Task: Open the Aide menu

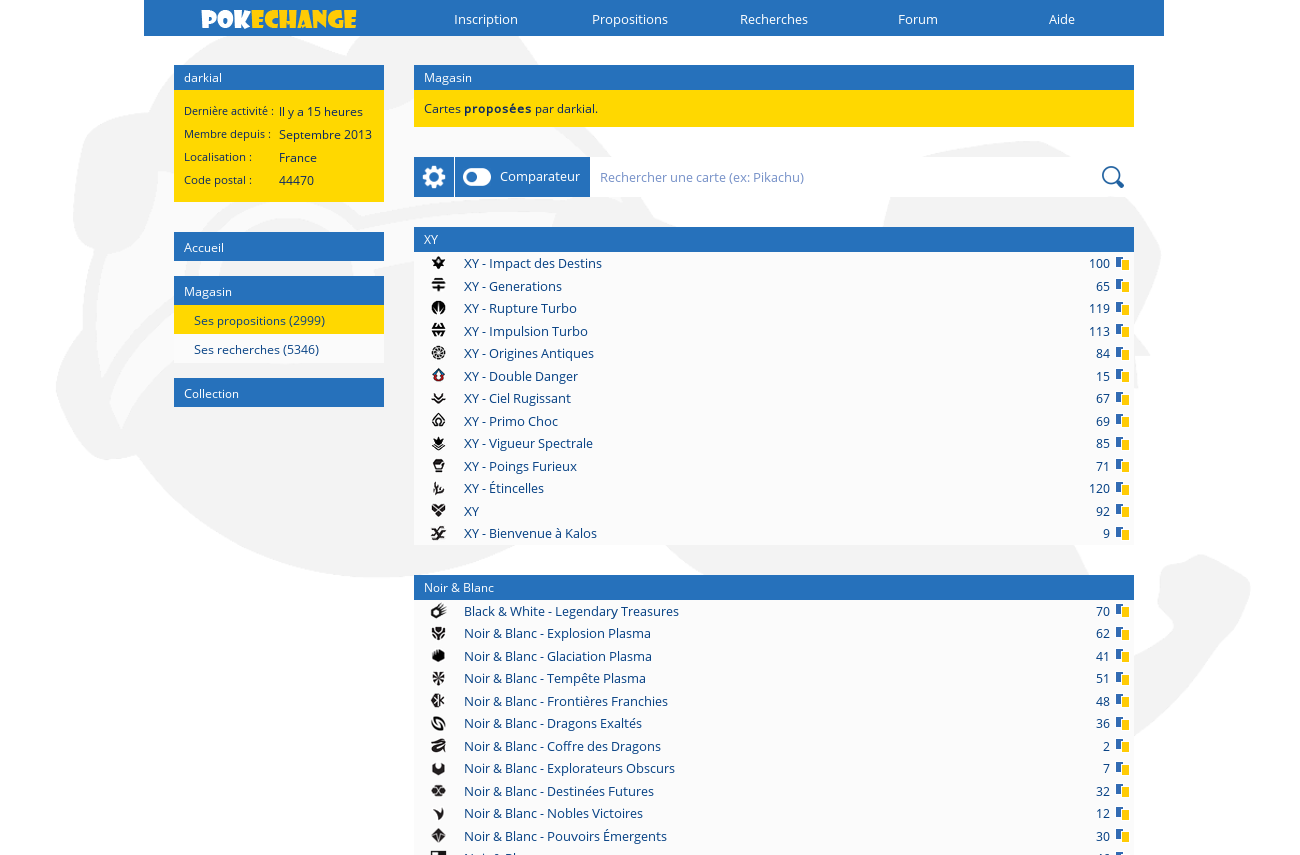Action: [x=1062, y=19]
